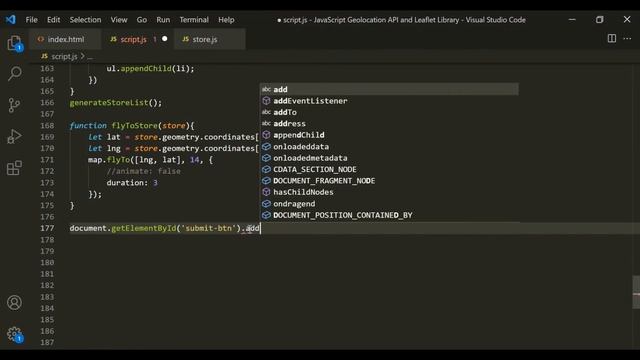Open the Run menu
This screenshot has height=360, width=640.
pyautogui.click(x=163, y=20)
